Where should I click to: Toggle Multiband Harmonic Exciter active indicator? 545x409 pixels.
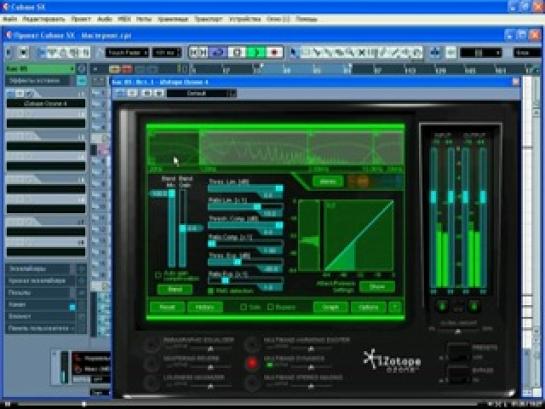click(269, 347)
